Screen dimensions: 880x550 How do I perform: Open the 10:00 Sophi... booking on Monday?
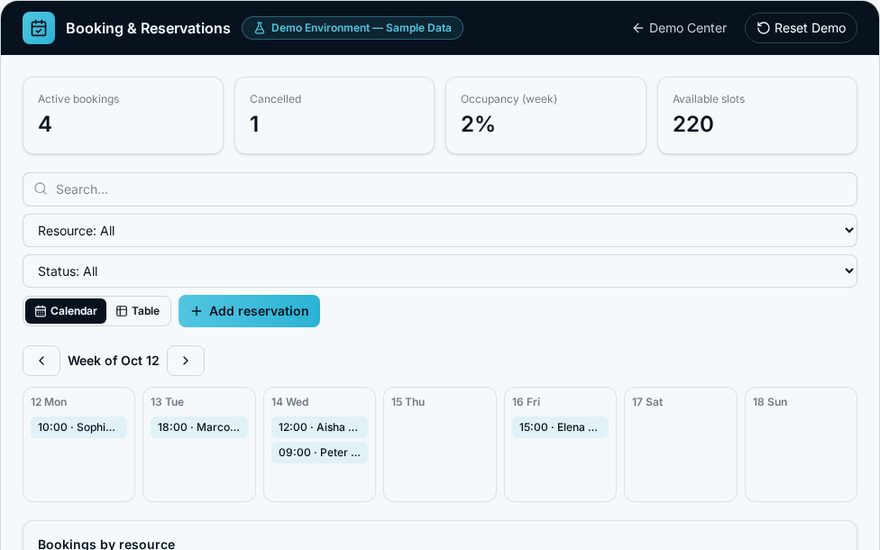[79, 427]
